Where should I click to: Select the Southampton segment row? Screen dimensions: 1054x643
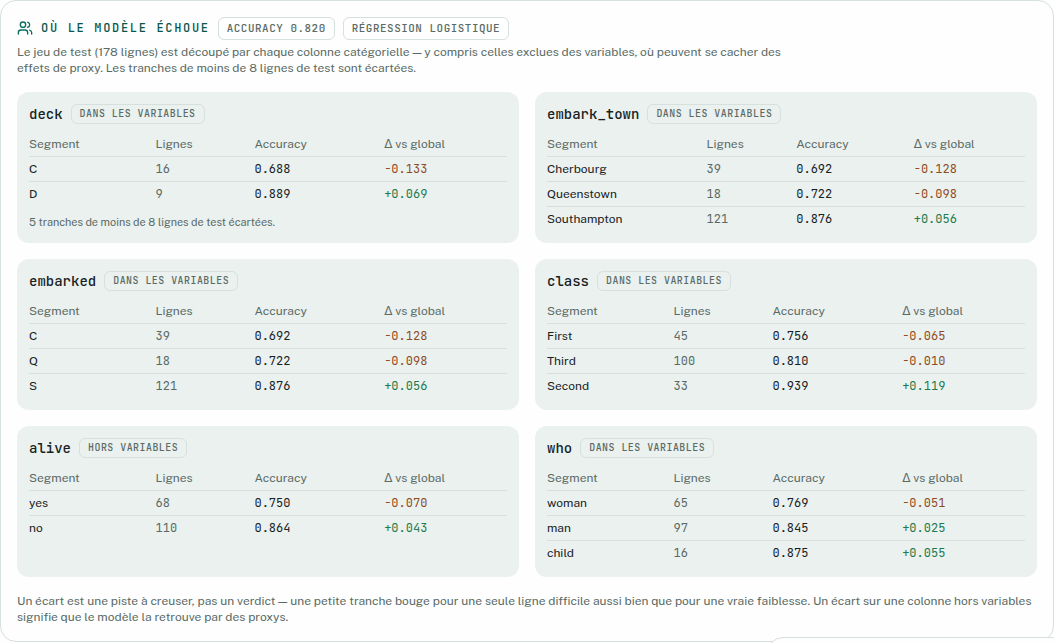coord(786,219)
